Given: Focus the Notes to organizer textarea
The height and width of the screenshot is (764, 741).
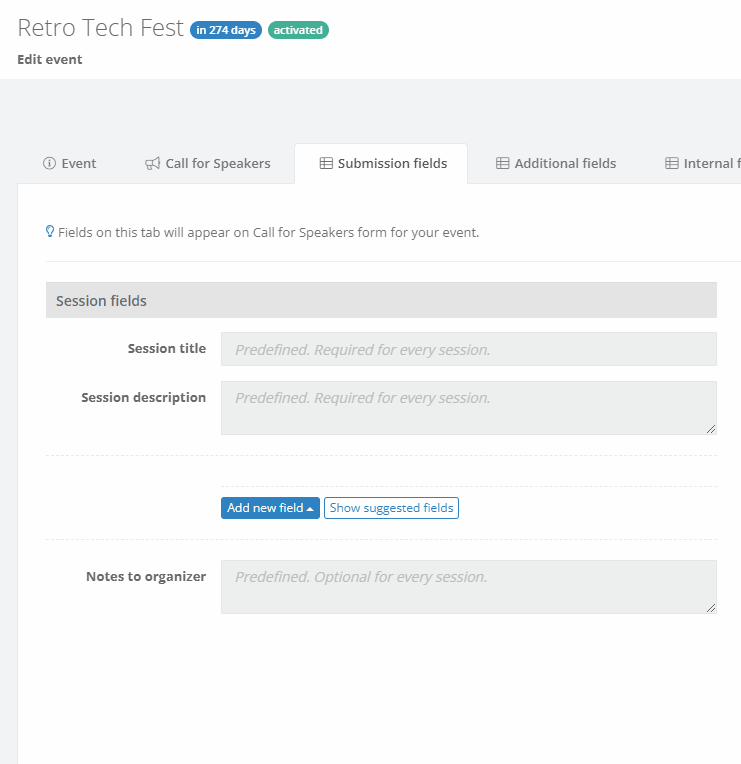Looking at the screenshot, I should click(x=468, y=587).
